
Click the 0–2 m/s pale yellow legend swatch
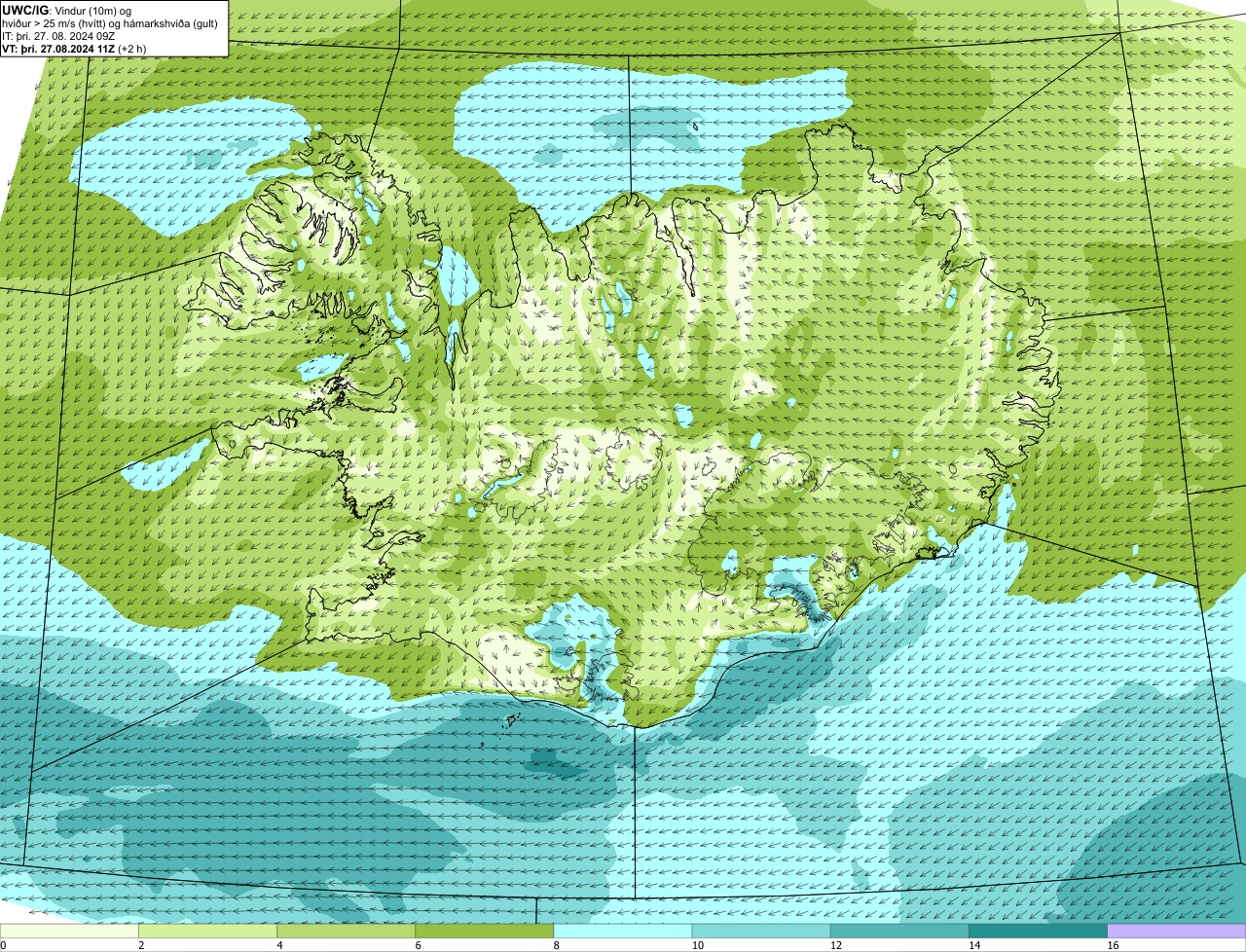click(70, 932)
